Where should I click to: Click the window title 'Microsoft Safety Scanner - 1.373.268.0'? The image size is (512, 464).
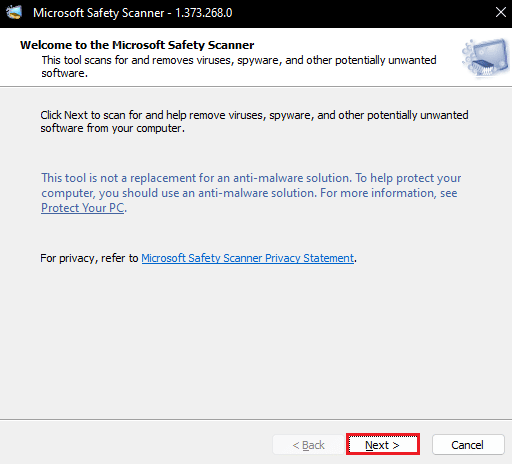[x=133, y=13]
